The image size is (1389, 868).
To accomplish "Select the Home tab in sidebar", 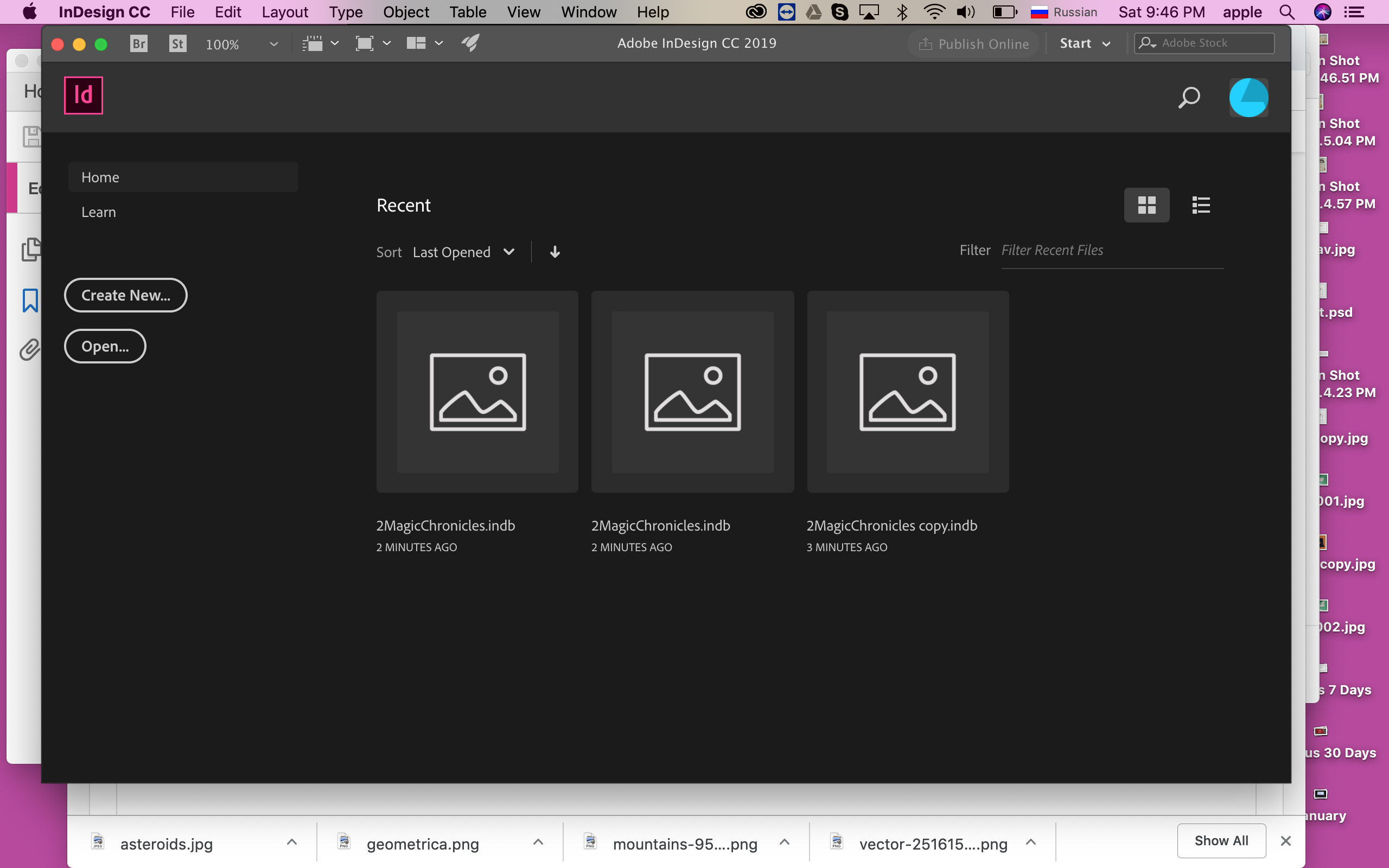I will [183, 177].
